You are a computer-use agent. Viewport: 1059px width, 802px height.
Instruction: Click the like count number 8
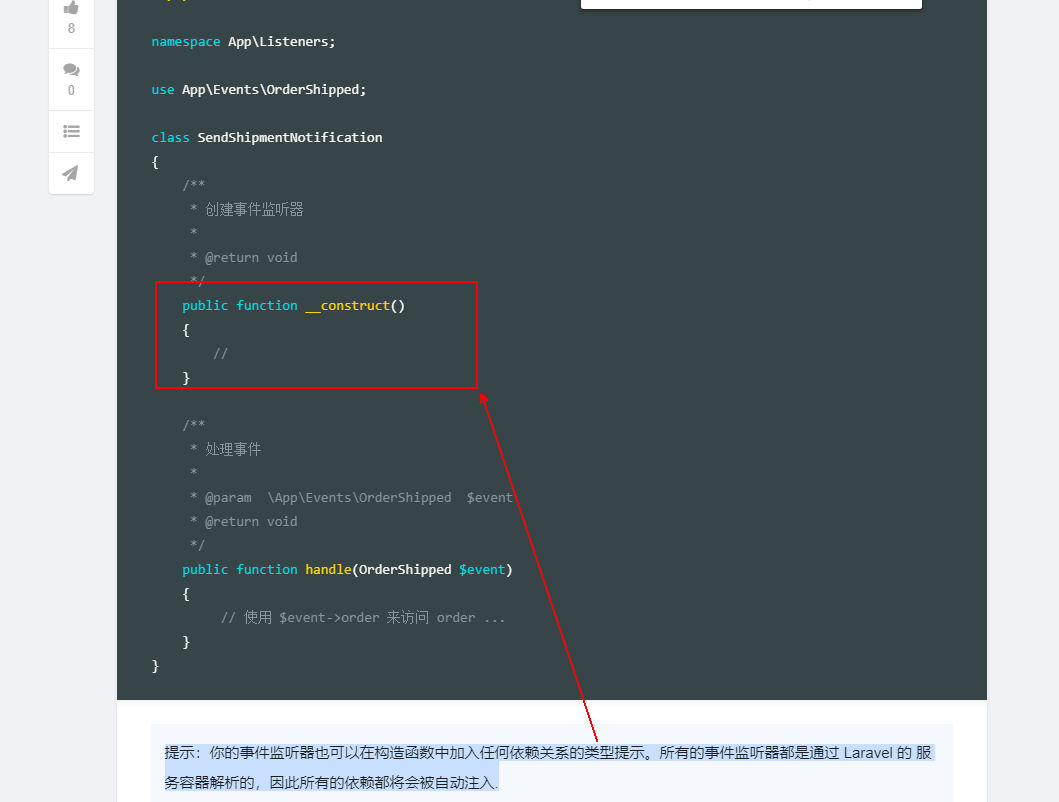(x=71, y=29)
